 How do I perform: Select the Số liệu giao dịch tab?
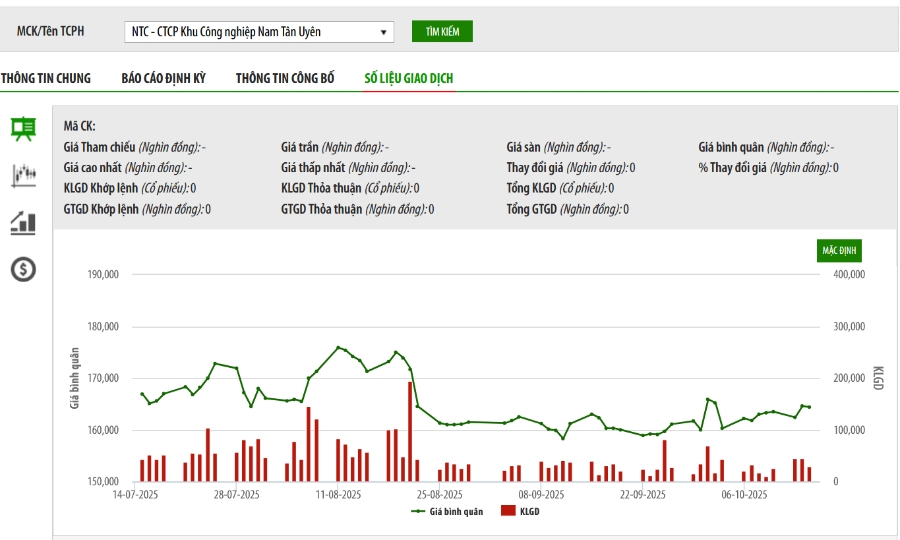click(409, 78)
